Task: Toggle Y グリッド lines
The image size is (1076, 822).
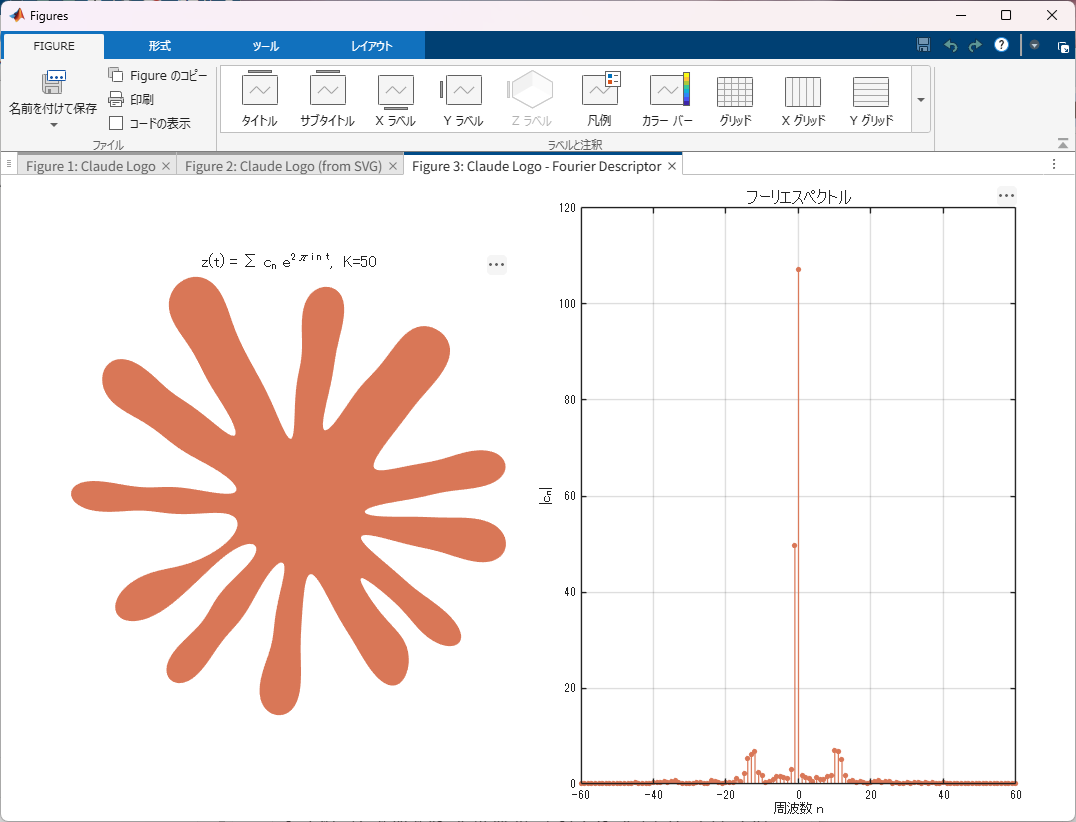Action: pyautogui.click(x=871, y=99)
